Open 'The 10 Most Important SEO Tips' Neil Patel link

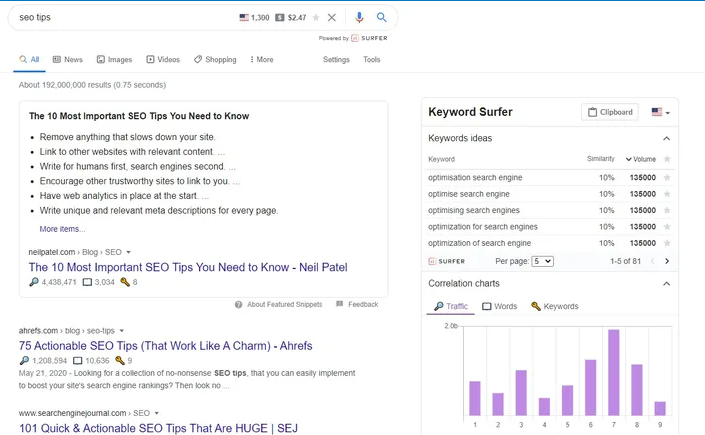[x=188, y=267]
